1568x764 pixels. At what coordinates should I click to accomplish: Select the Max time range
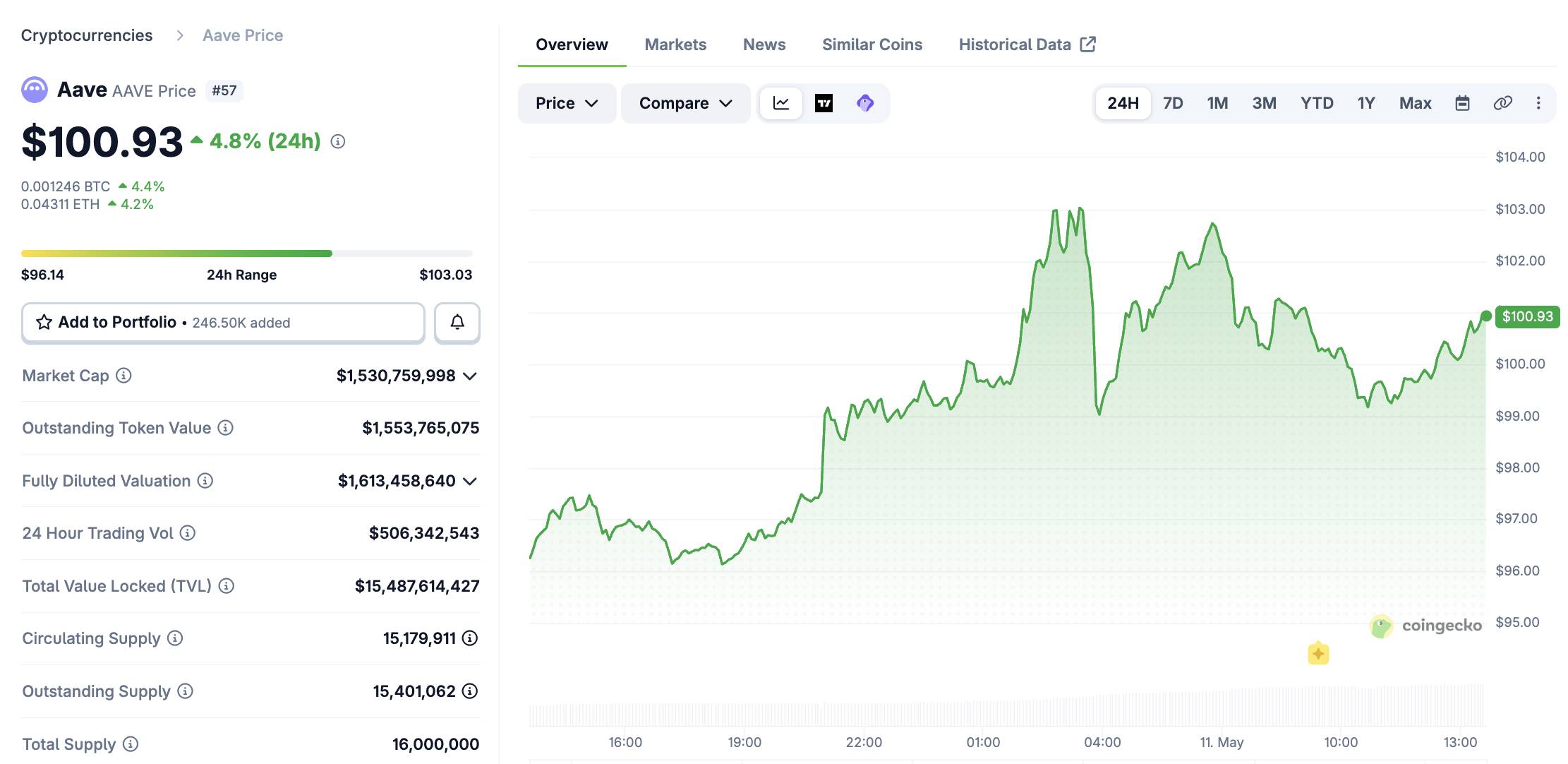[x=1415, y=103]
